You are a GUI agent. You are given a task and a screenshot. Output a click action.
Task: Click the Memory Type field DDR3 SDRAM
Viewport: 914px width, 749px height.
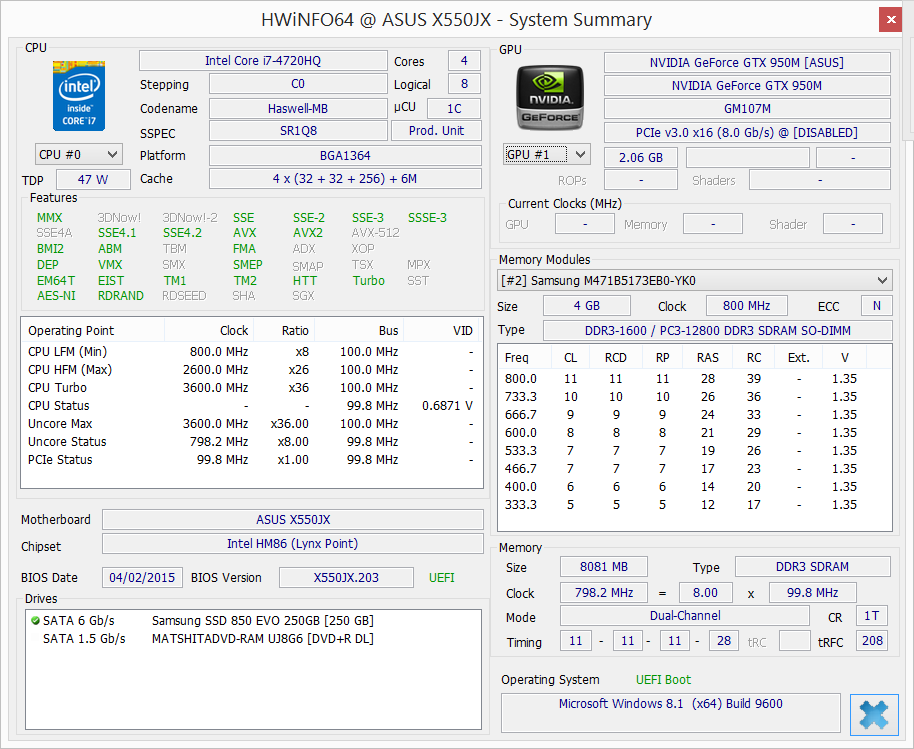click(813, 567)
